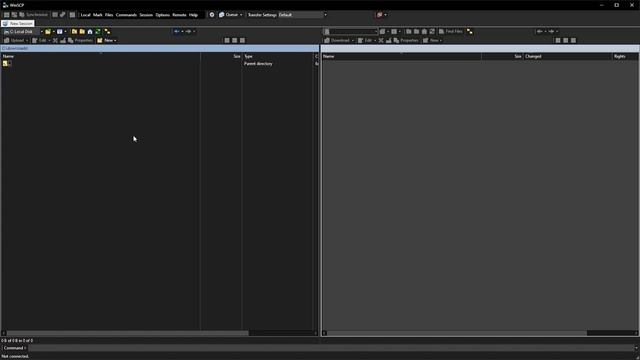The height and width of the screenshot is (360, 640).
Task: Open the Help menu
Action: point(193,15)
